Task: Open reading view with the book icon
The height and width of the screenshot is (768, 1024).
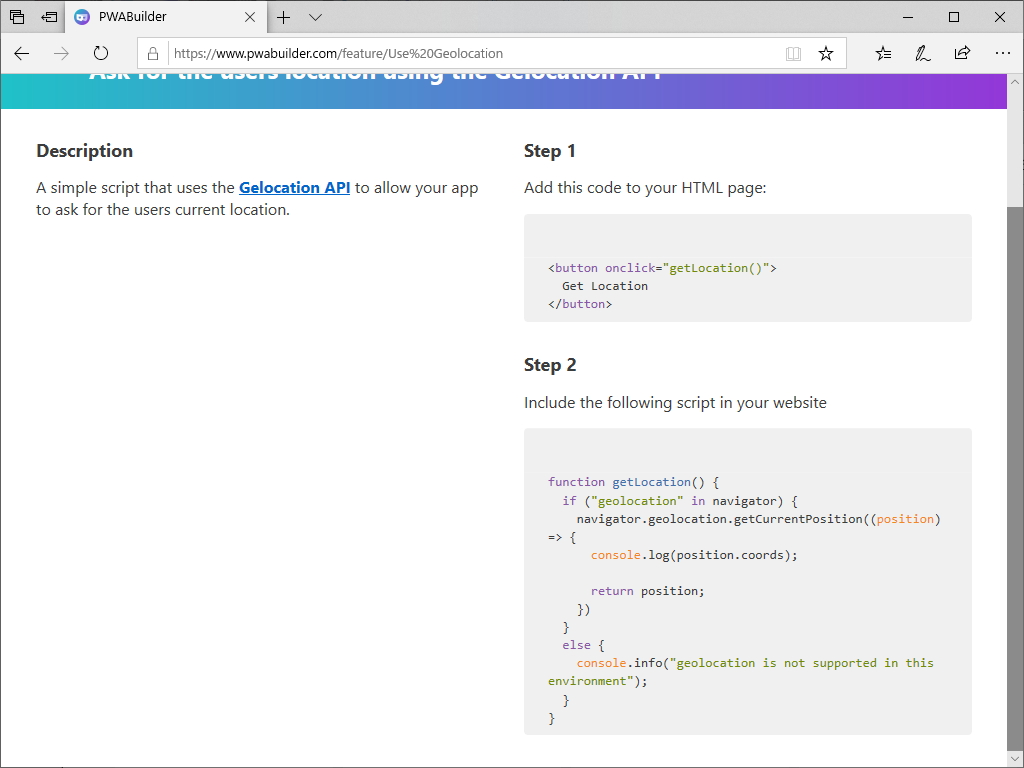Action: [793, 54]
